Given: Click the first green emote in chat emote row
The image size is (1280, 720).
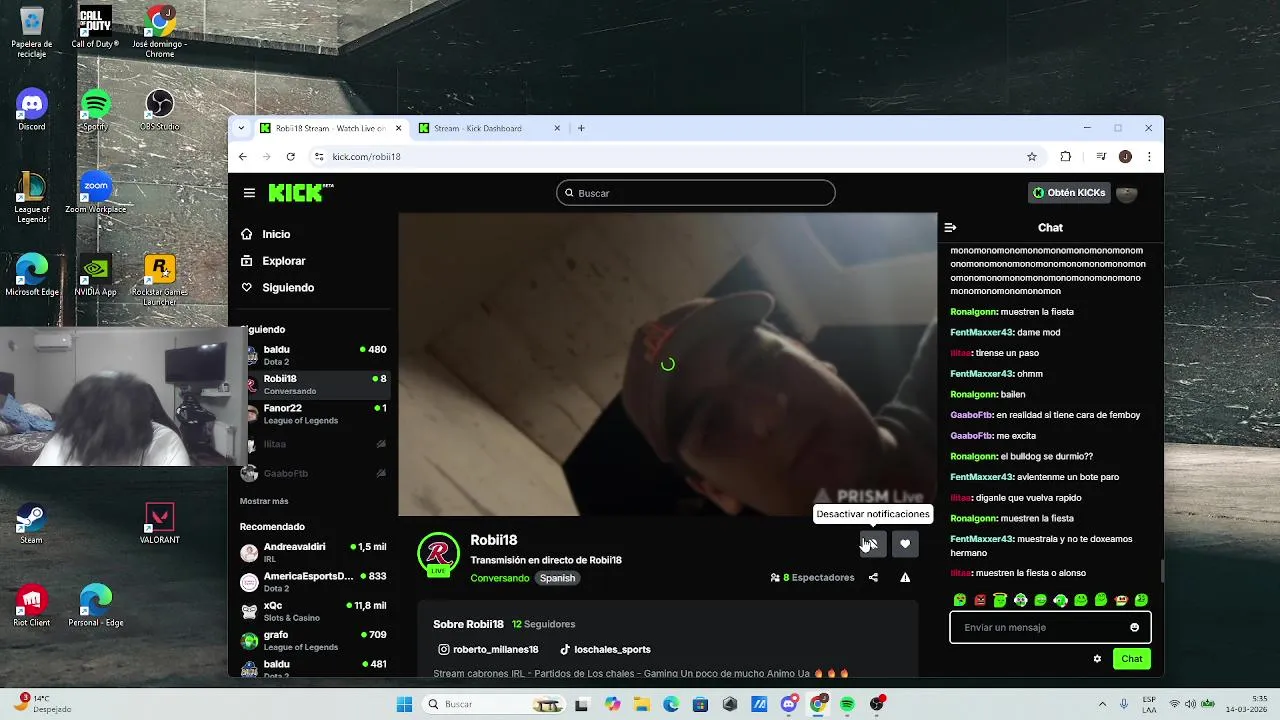Looking at the screenshot, I should pos(960,600).
